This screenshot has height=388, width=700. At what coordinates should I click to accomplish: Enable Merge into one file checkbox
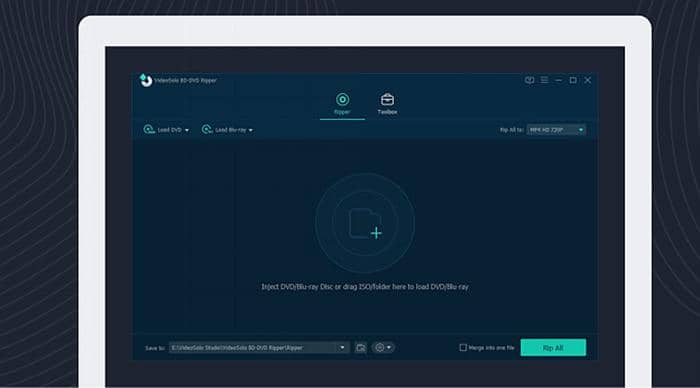point(463,347)
